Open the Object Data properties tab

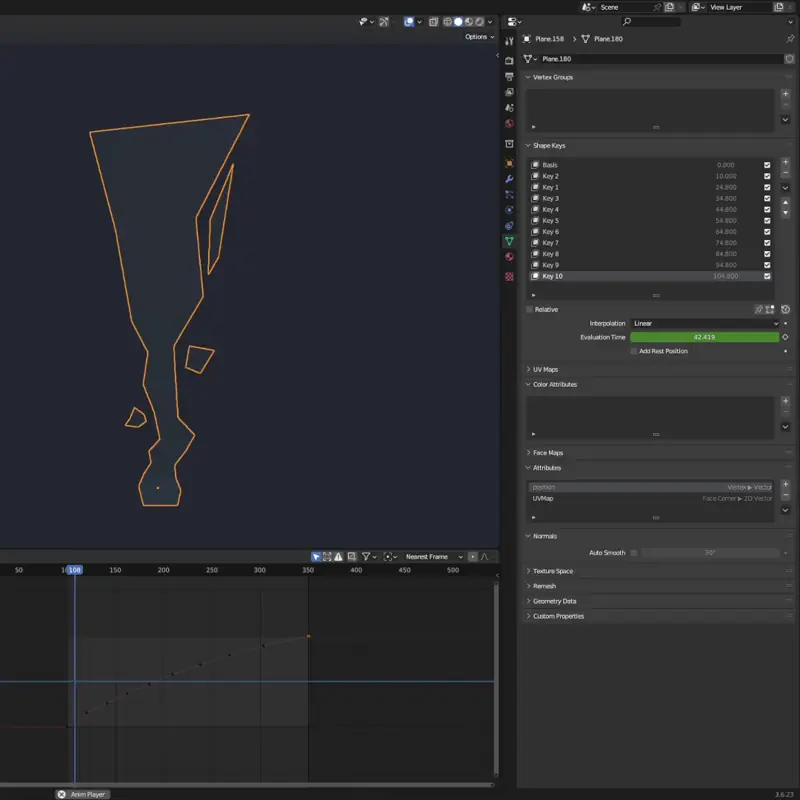tap(510, 241)
